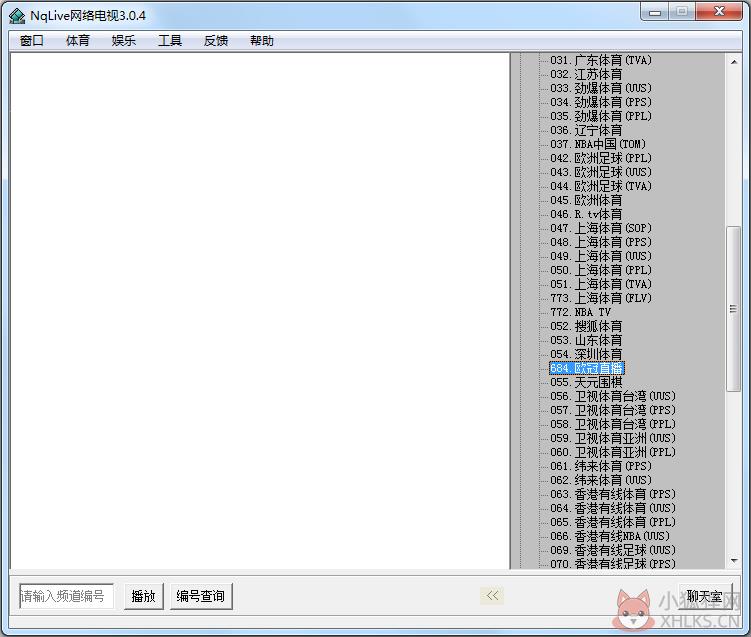Select channel 051.上海体育(TVA)
751x637 pixels.
[x=601, y=284]
